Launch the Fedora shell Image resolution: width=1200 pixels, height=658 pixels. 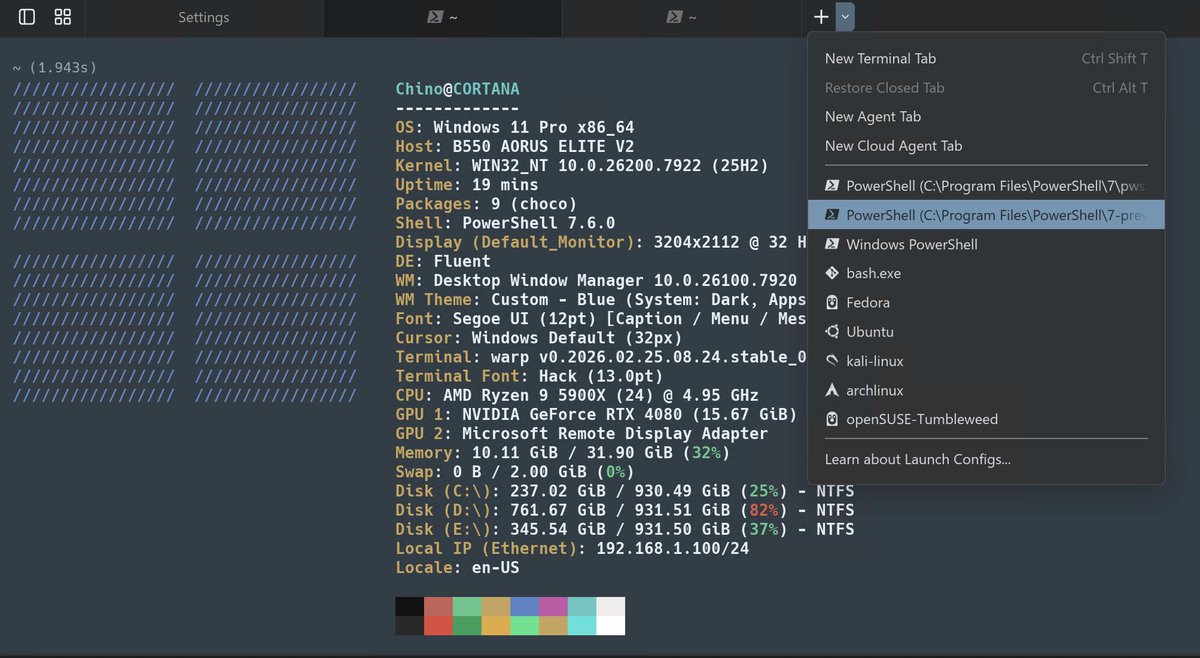(986, 302)
